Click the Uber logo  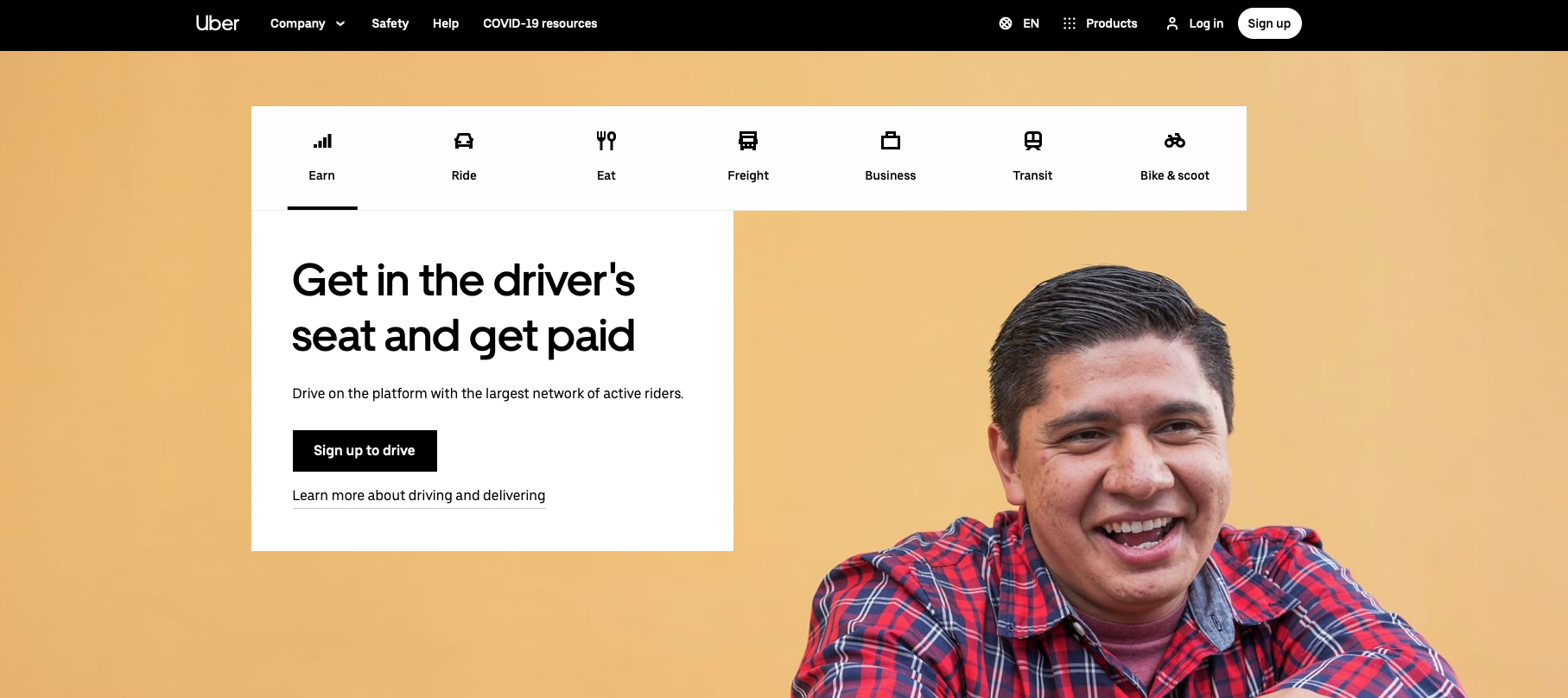tap(218, 23)
